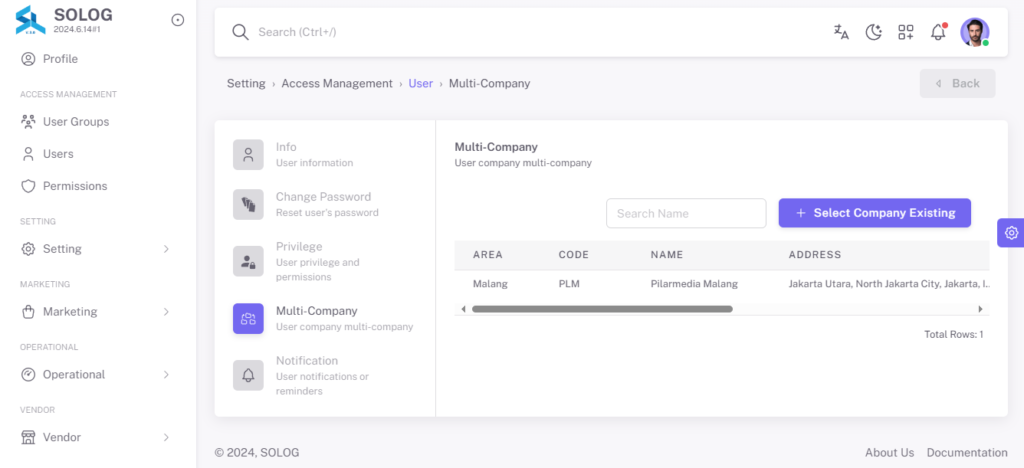Click the User breadcrumb link
The width and height of the screenshot is (1024, 468).
[421, 84]
